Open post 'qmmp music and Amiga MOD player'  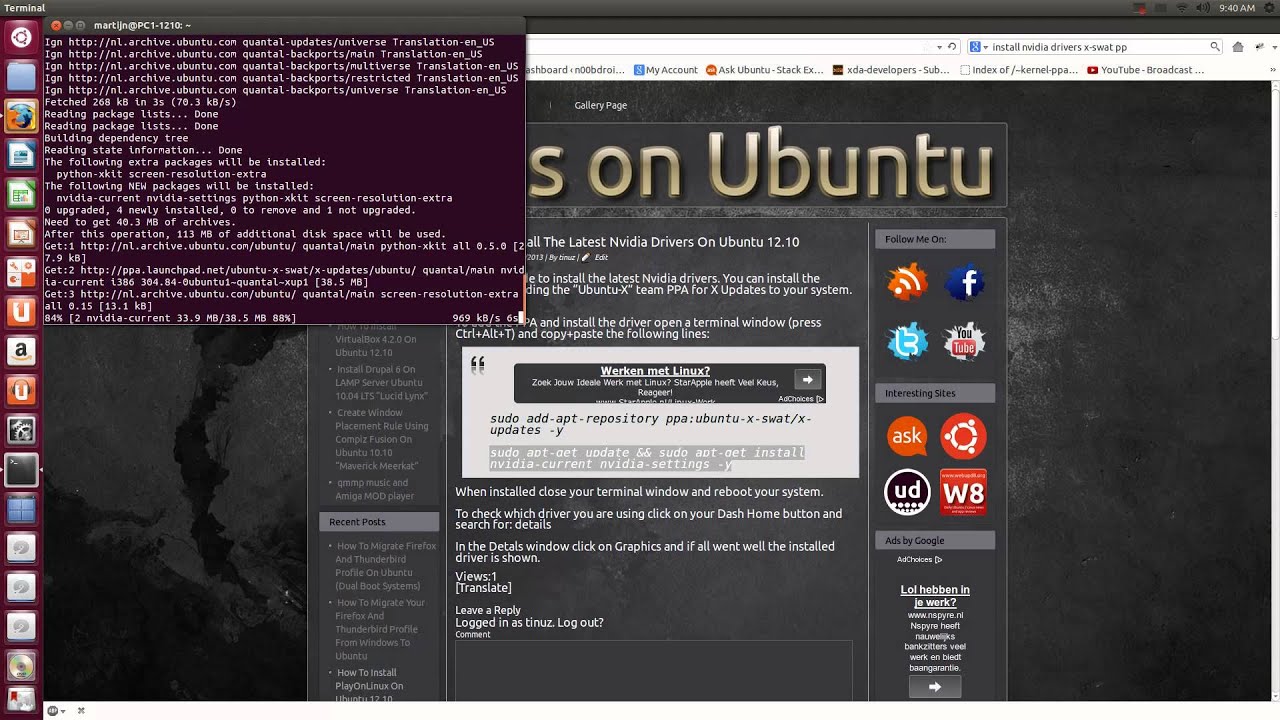[375, 489]
